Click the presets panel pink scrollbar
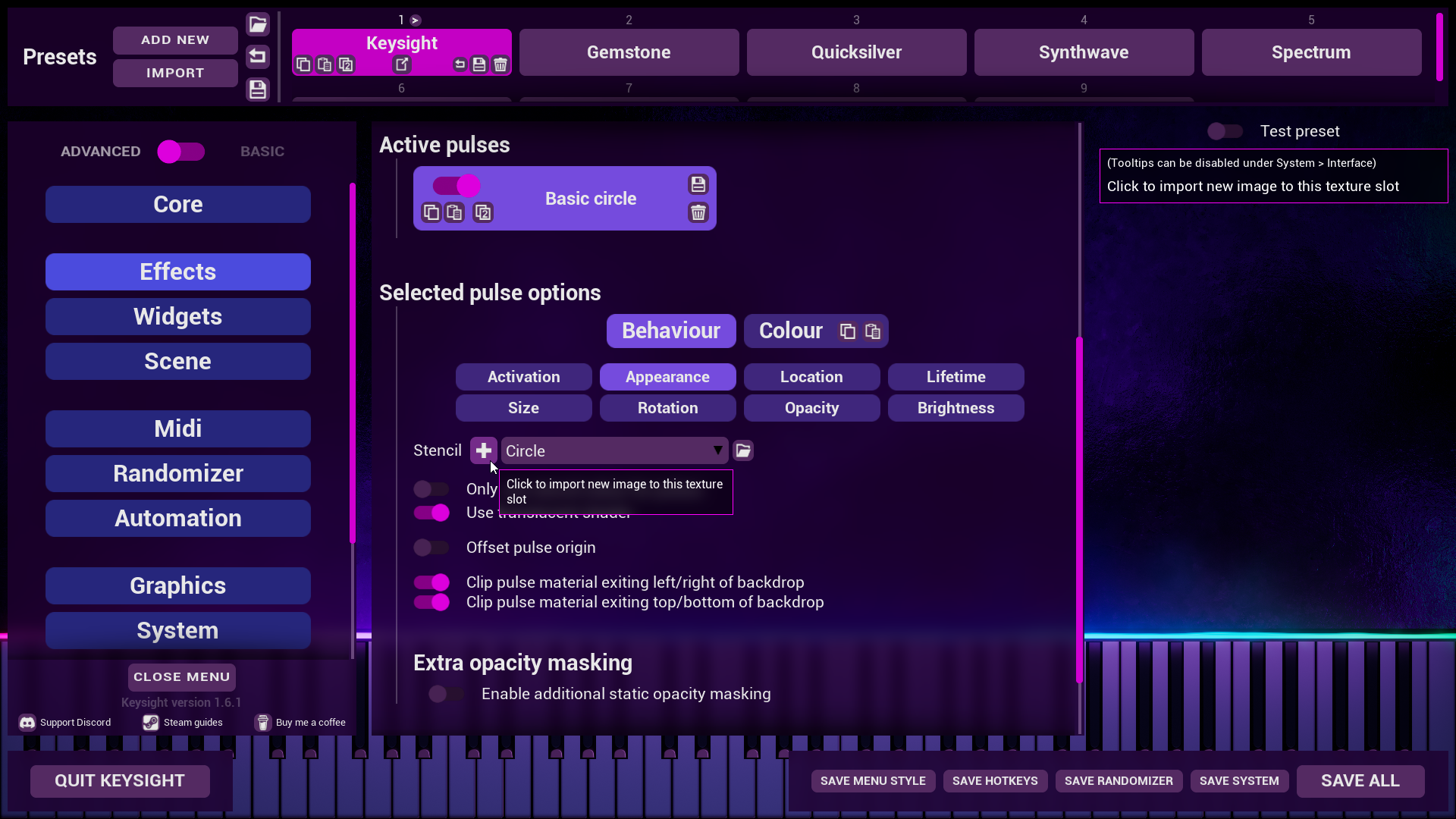 click(x=1439, y=47)
